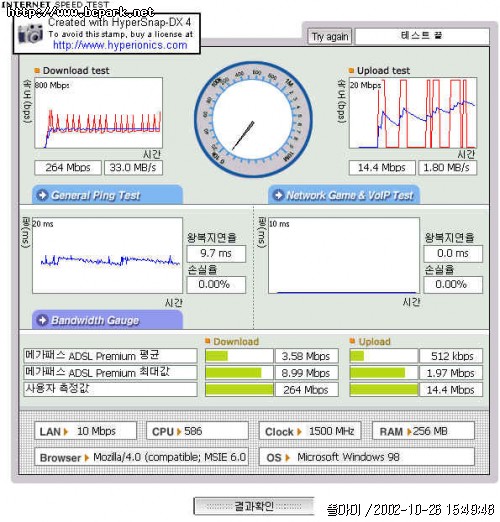Click the VoIP test latency graph
The width and height of the screenshot is (500, 522).
pos(344,256)
